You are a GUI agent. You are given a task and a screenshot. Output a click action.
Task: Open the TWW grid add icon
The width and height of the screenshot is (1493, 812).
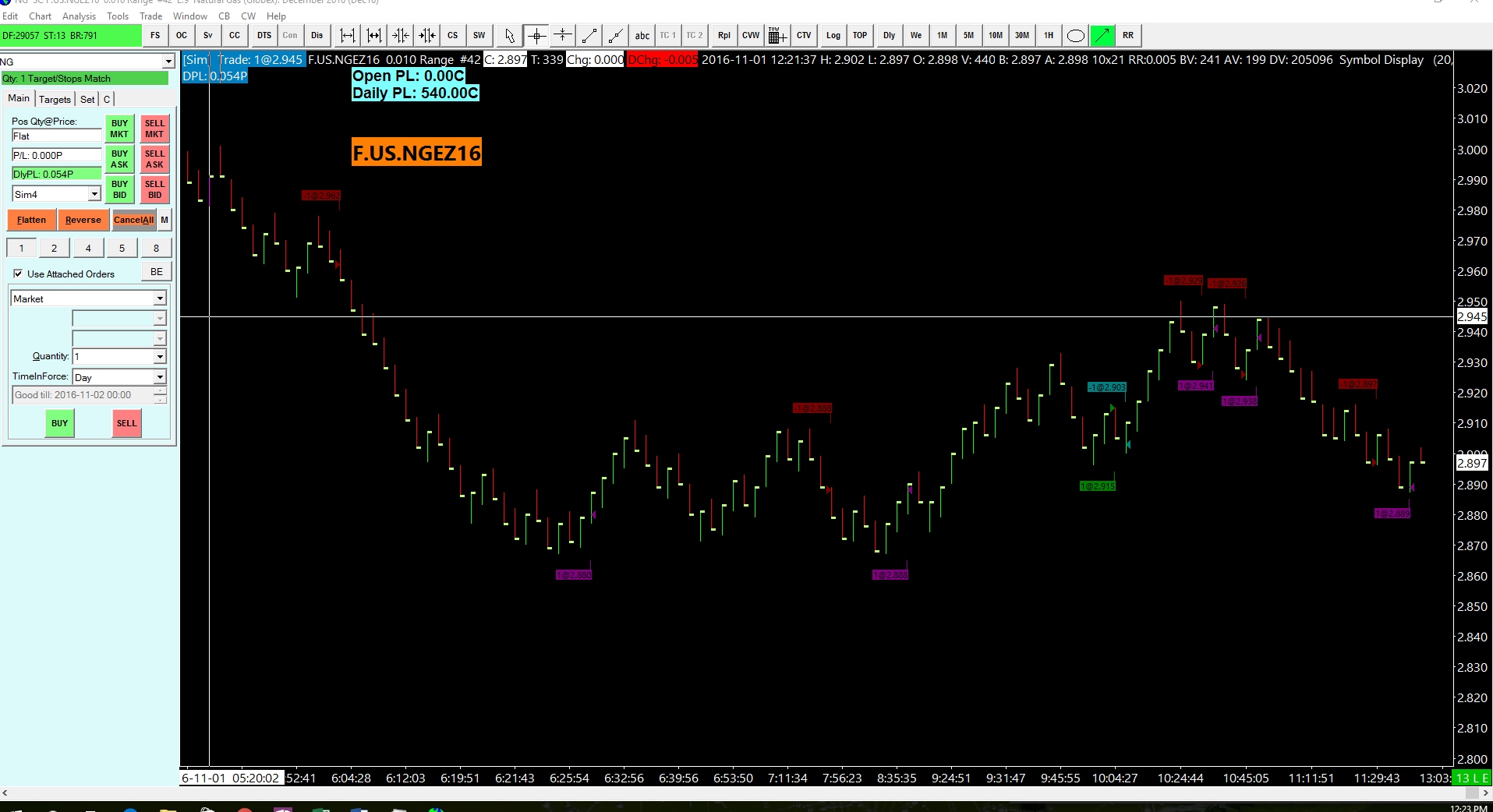pos(777,36)
